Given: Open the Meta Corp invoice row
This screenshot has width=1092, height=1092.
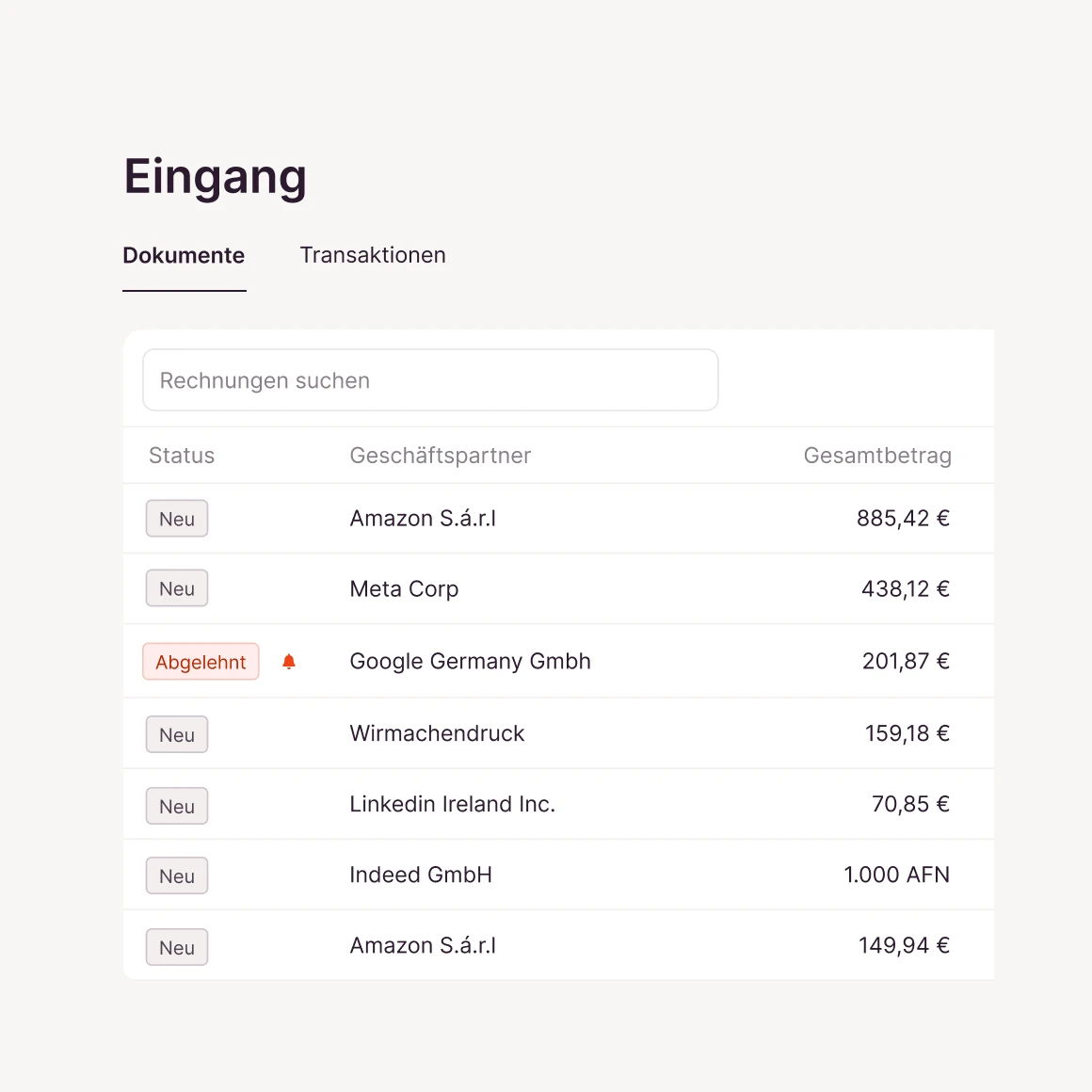Looking at the screenshot, I should 404,589.
